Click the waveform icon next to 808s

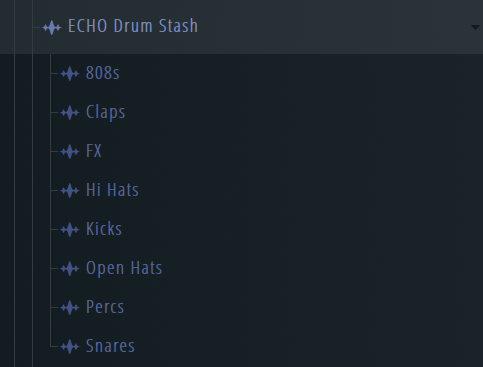(70, 74)
